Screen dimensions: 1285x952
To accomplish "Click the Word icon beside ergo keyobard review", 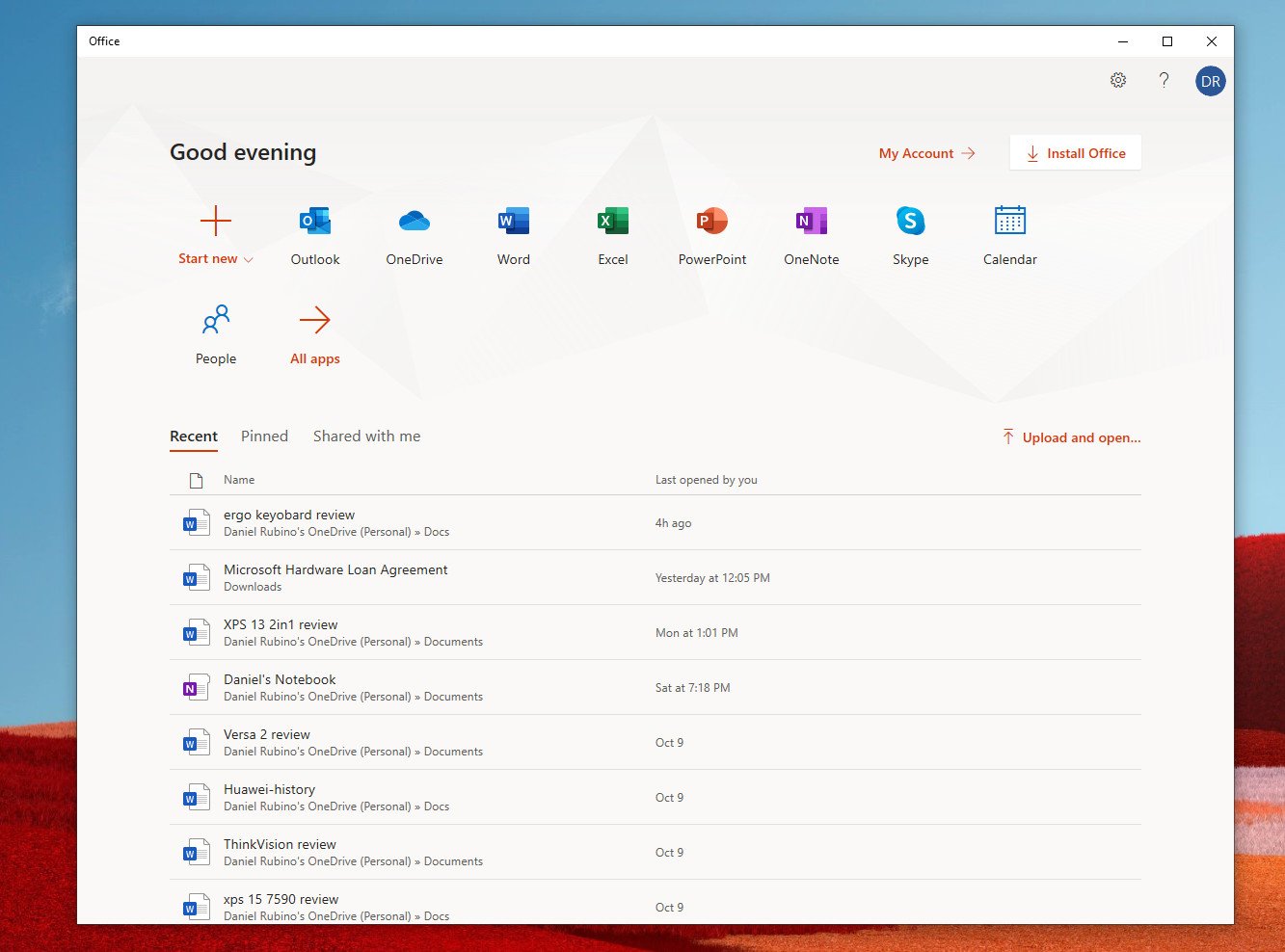I will 196,522.
